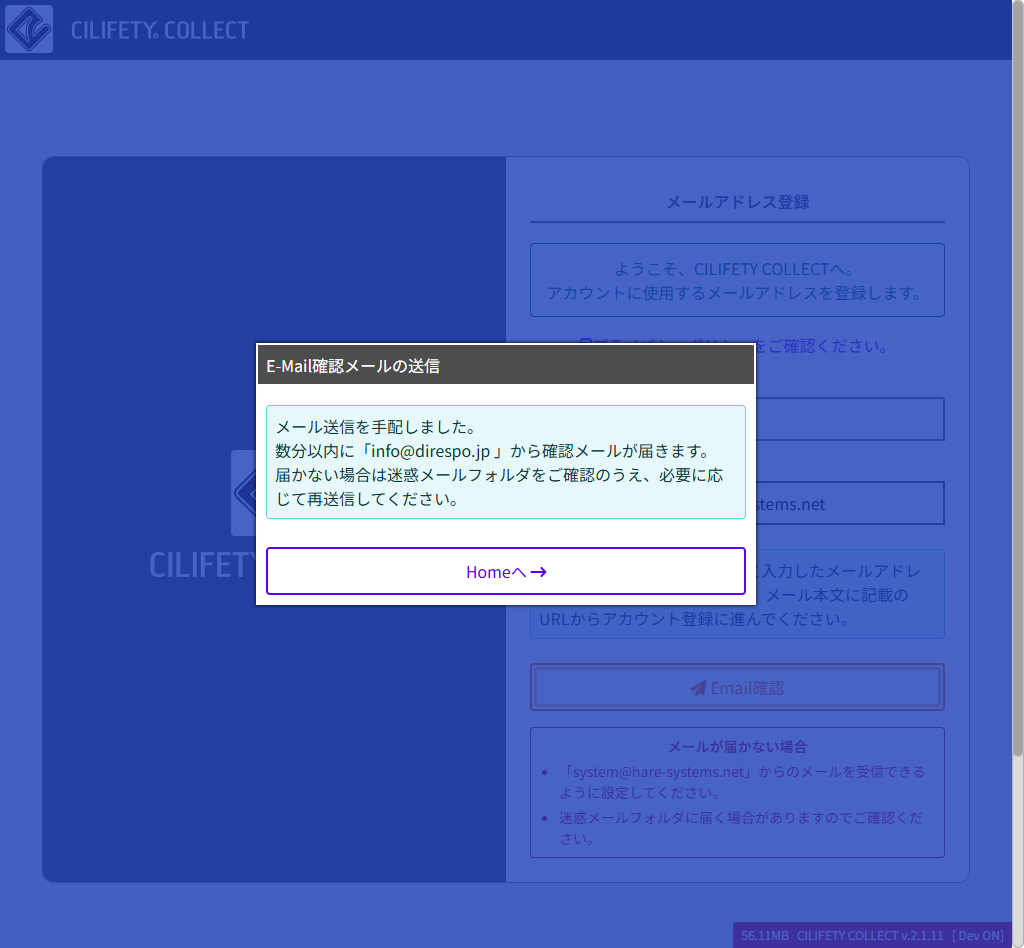The height and width of the screenshot is (948, 1024).
Task: Click the paper plane icon on Email確認
Action: pos(698,688)
